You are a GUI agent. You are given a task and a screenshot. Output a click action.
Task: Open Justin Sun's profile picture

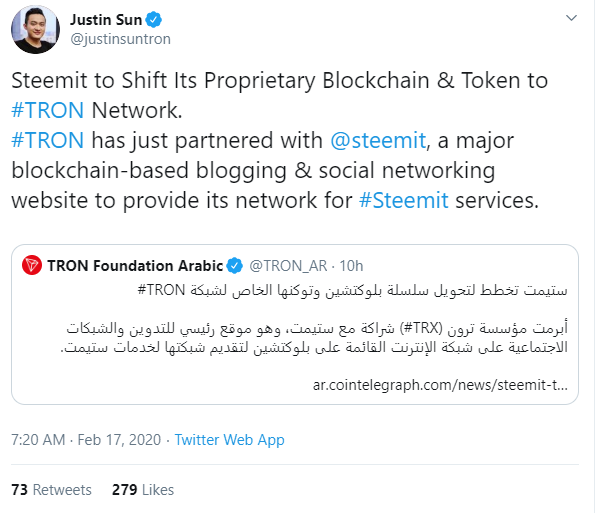(35, 29)
